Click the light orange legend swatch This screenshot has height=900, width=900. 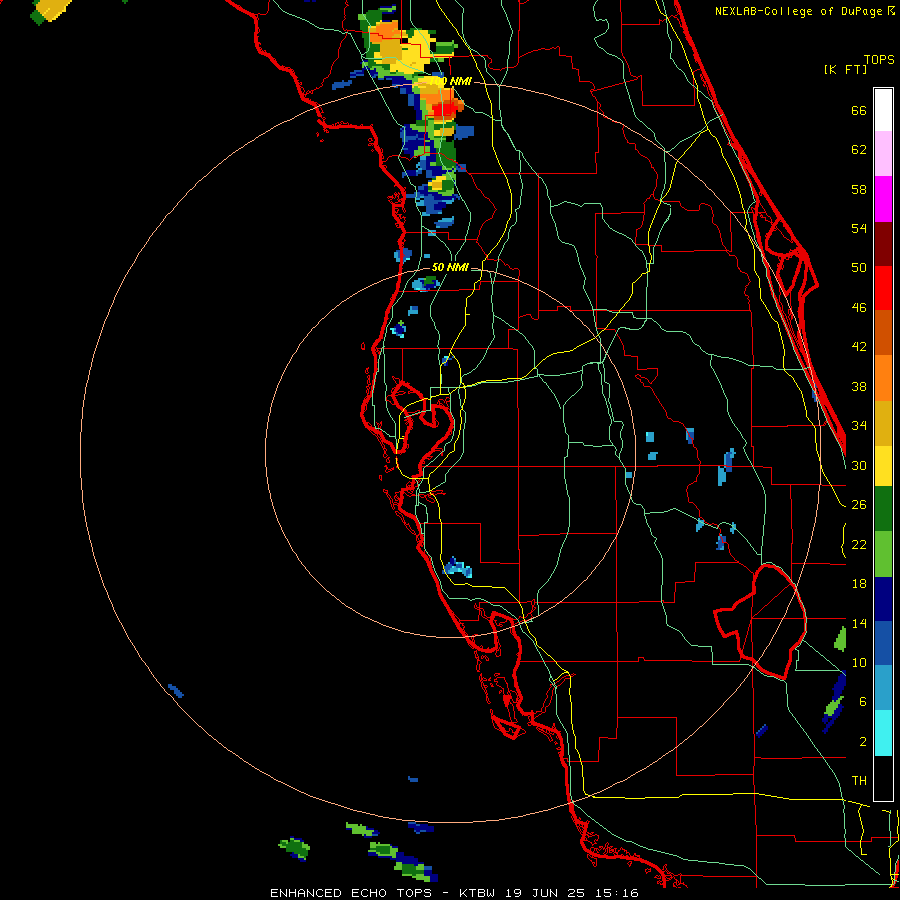point(883,377)
